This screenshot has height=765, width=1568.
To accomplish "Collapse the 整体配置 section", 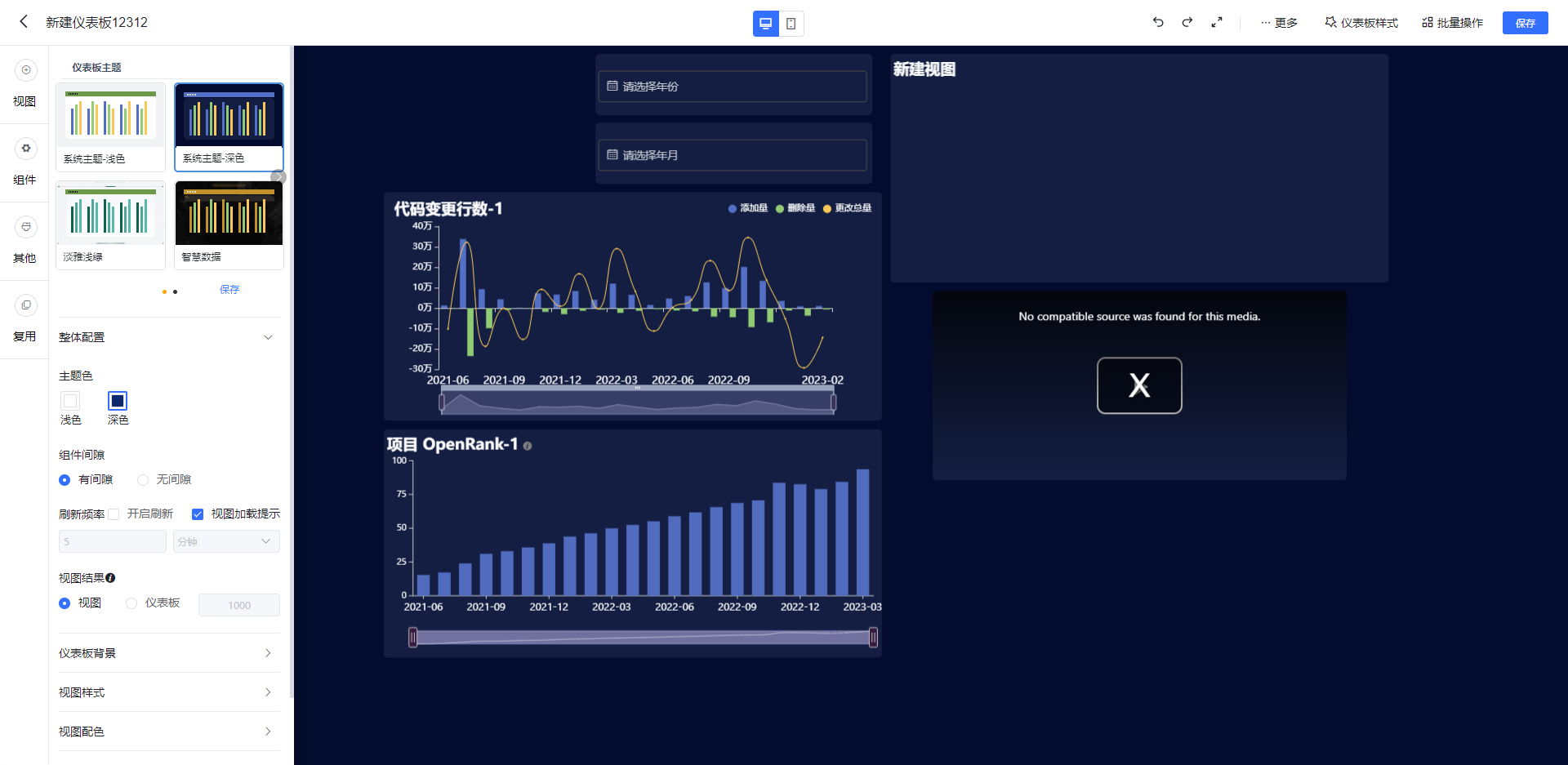I will coord(267,337).
